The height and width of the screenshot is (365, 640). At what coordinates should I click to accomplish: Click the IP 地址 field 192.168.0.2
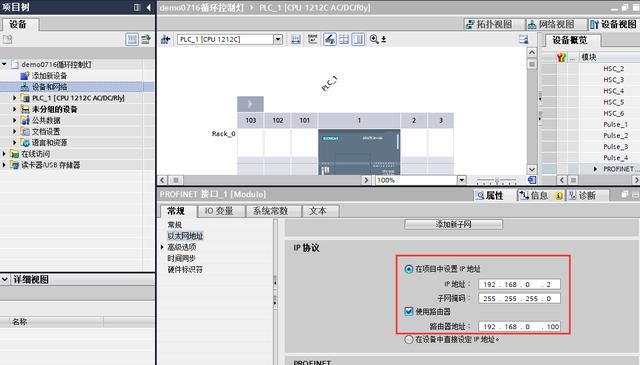pyautogui.click(x=519, y=284)
